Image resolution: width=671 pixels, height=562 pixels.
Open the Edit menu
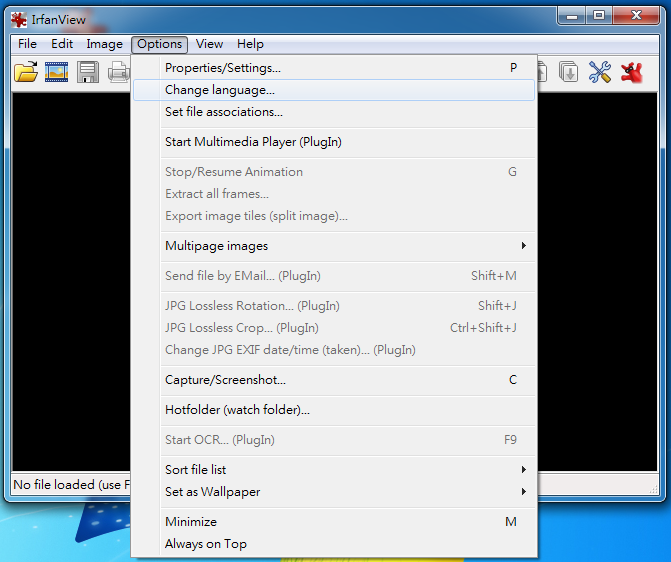[62, 44]
